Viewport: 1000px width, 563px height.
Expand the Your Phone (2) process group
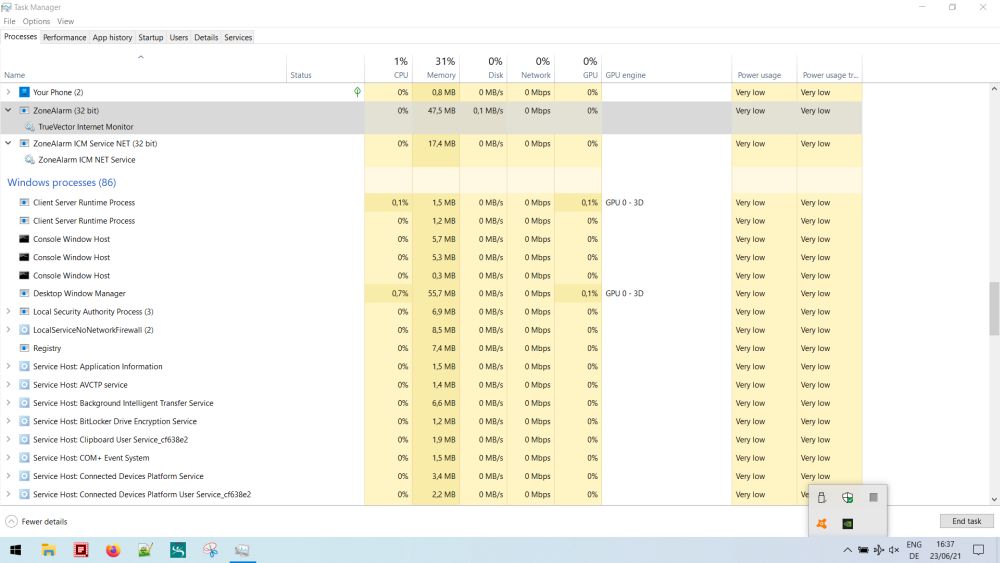8,92
